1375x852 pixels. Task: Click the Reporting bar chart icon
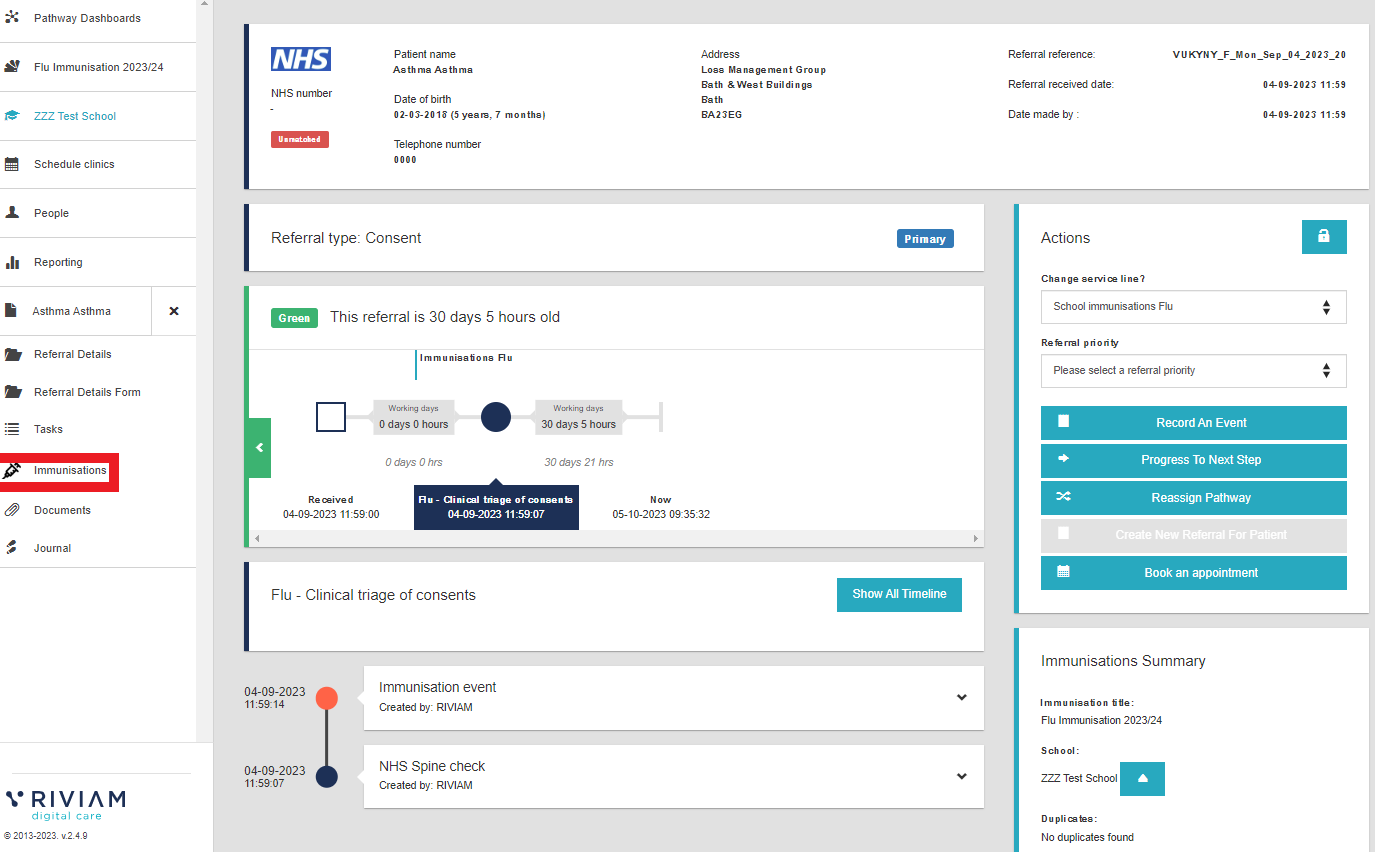[x=12, y=262]
